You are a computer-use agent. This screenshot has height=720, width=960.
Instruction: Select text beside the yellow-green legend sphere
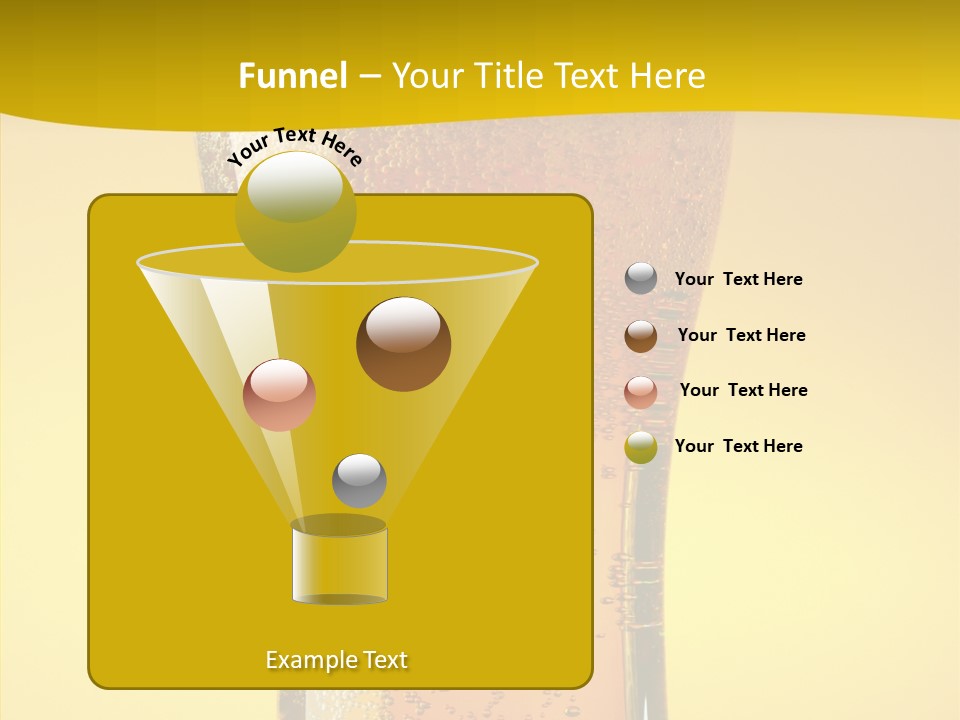click(x=738, y=446)
